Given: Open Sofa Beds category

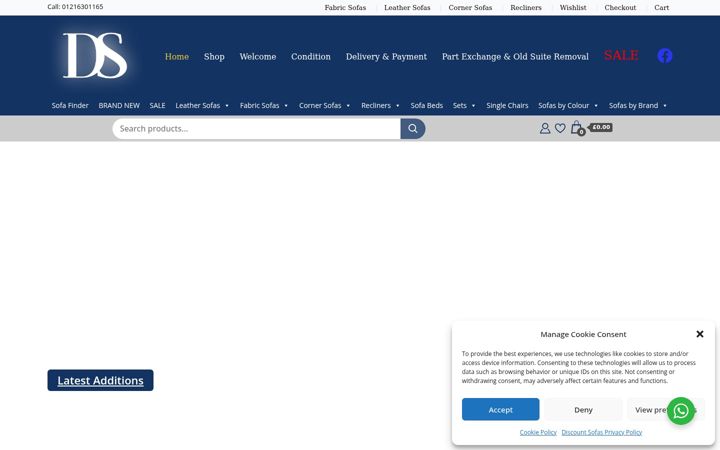Looking at the screenshot, I should click(427, 105).
